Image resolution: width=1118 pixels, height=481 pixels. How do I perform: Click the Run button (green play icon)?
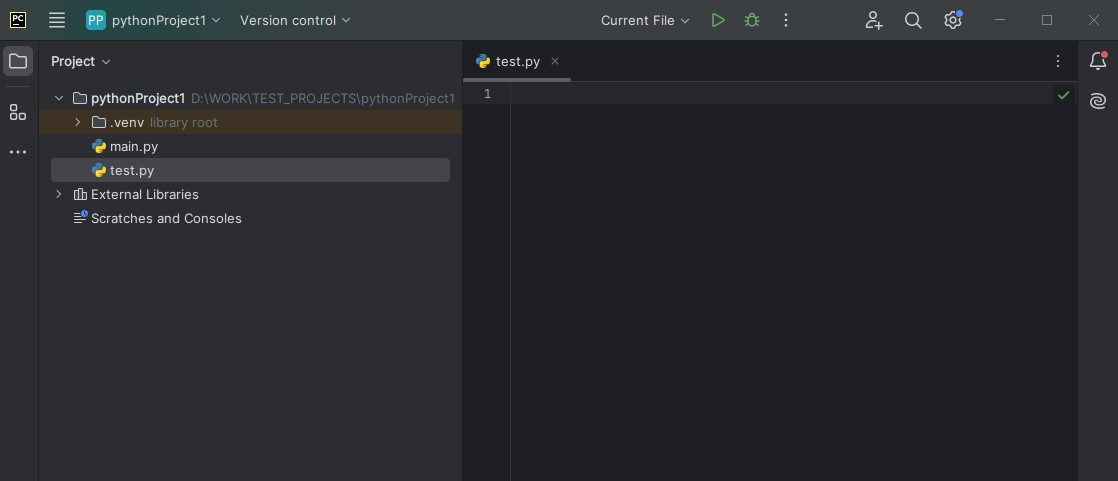[x=717, y=20]
